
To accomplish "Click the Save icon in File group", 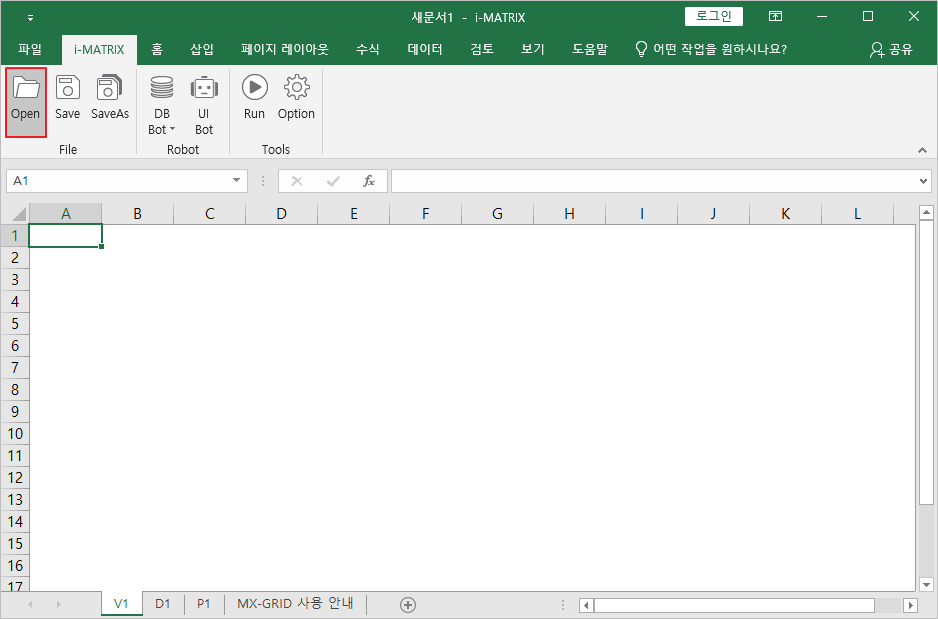I will click(x=68, y=97).
